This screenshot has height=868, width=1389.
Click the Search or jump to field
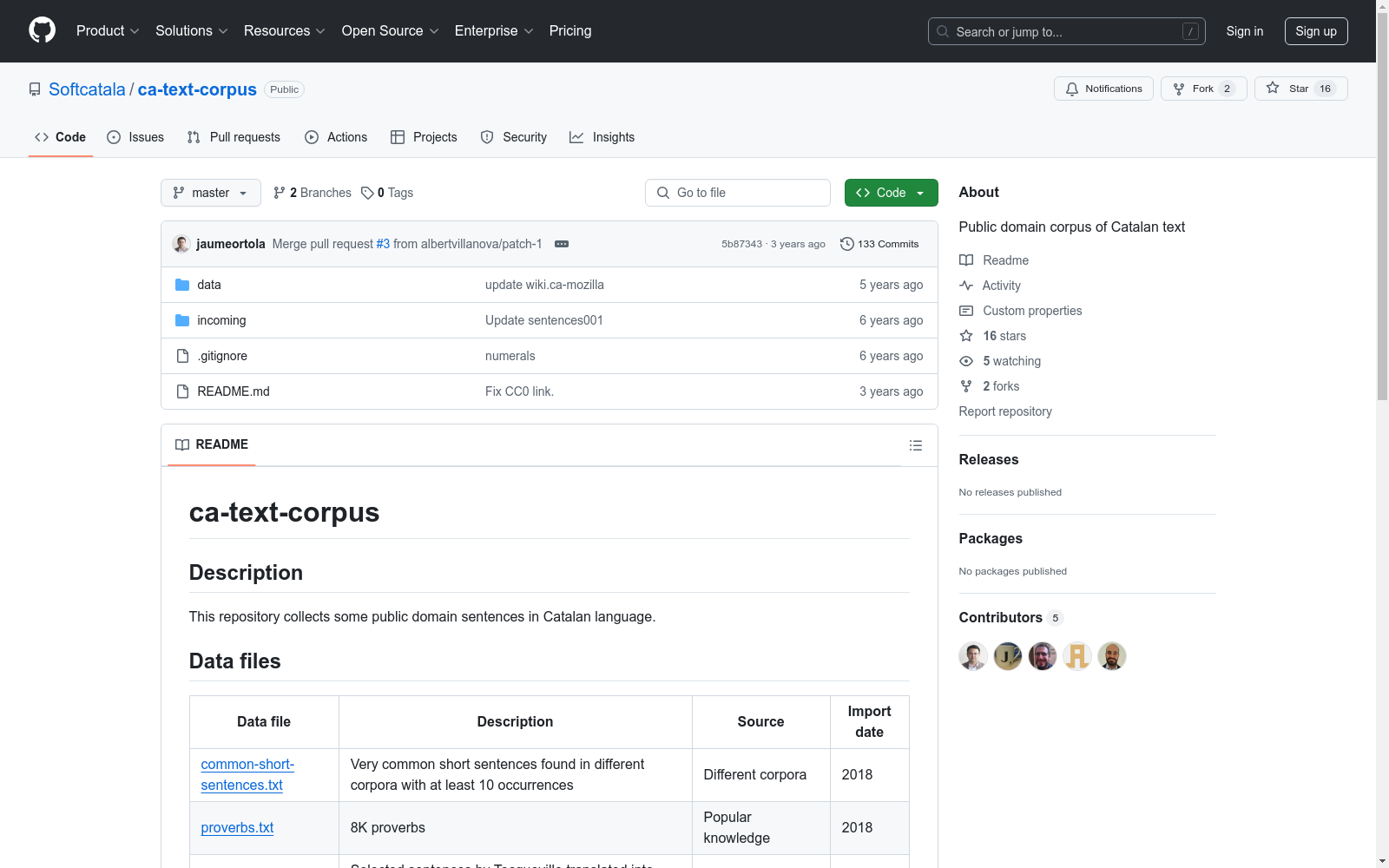point(1067,31)
